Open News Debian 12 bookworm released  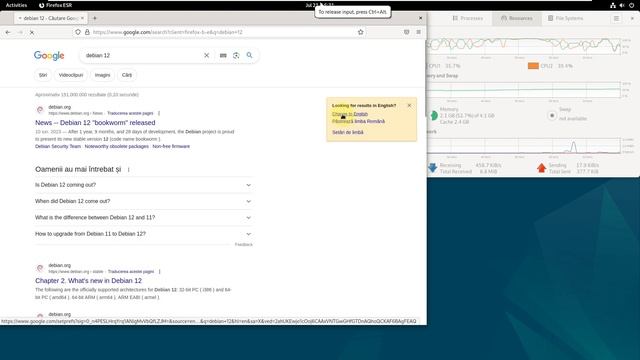pyautogui.click(x=95, y=122)
